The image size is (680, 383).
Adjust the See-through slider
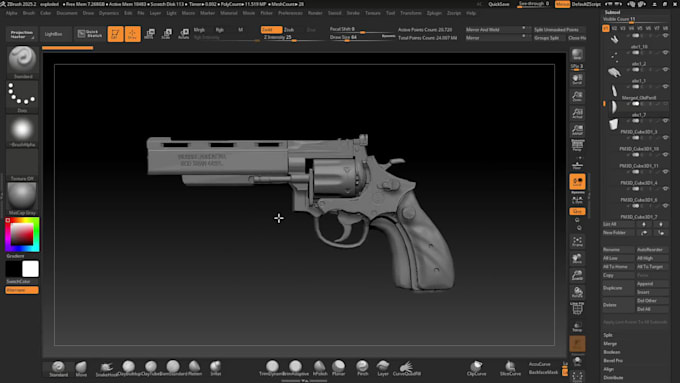[534, 4]
